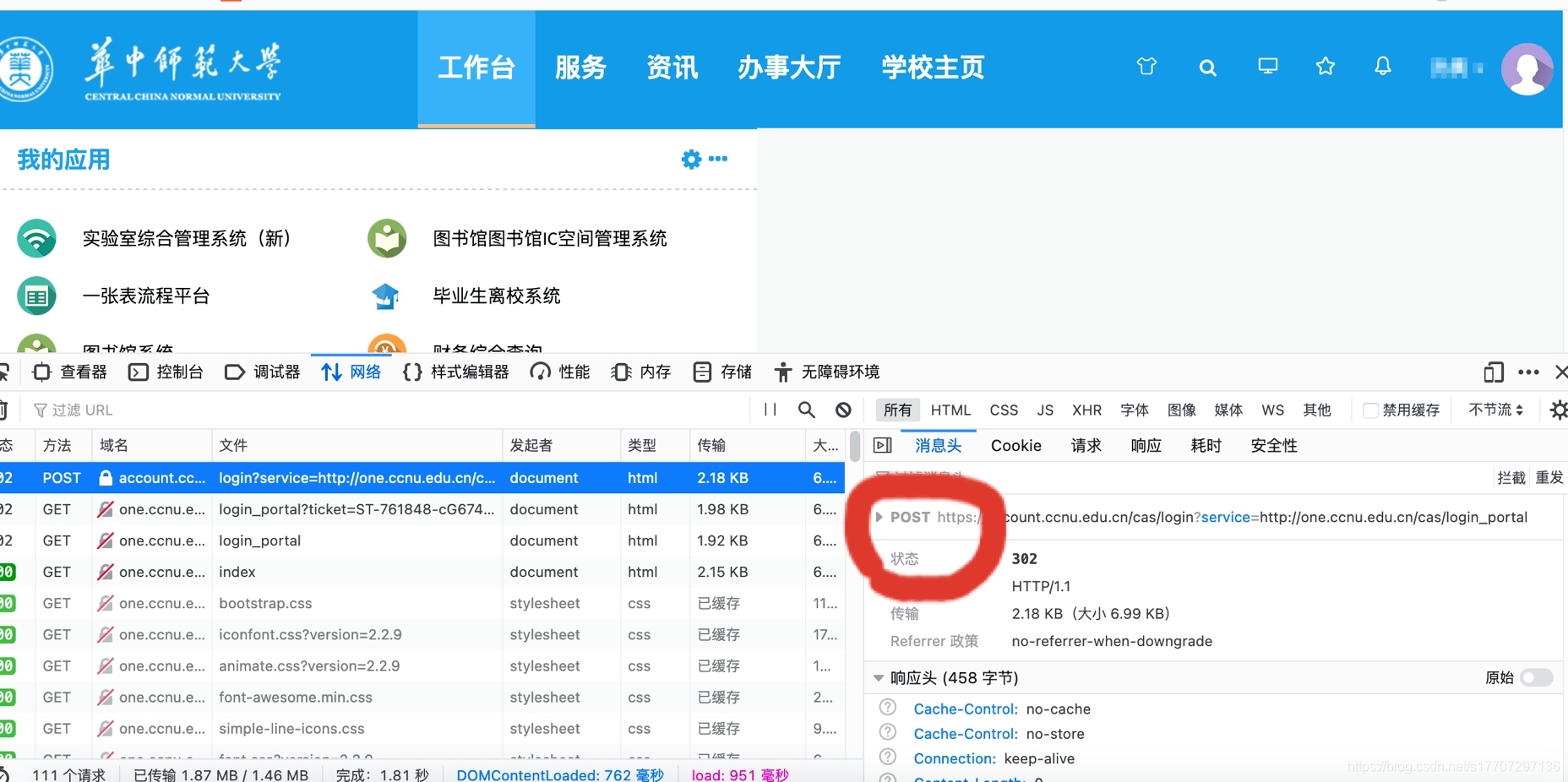Collapse the request details sidebar icon

tap(883, 445)
